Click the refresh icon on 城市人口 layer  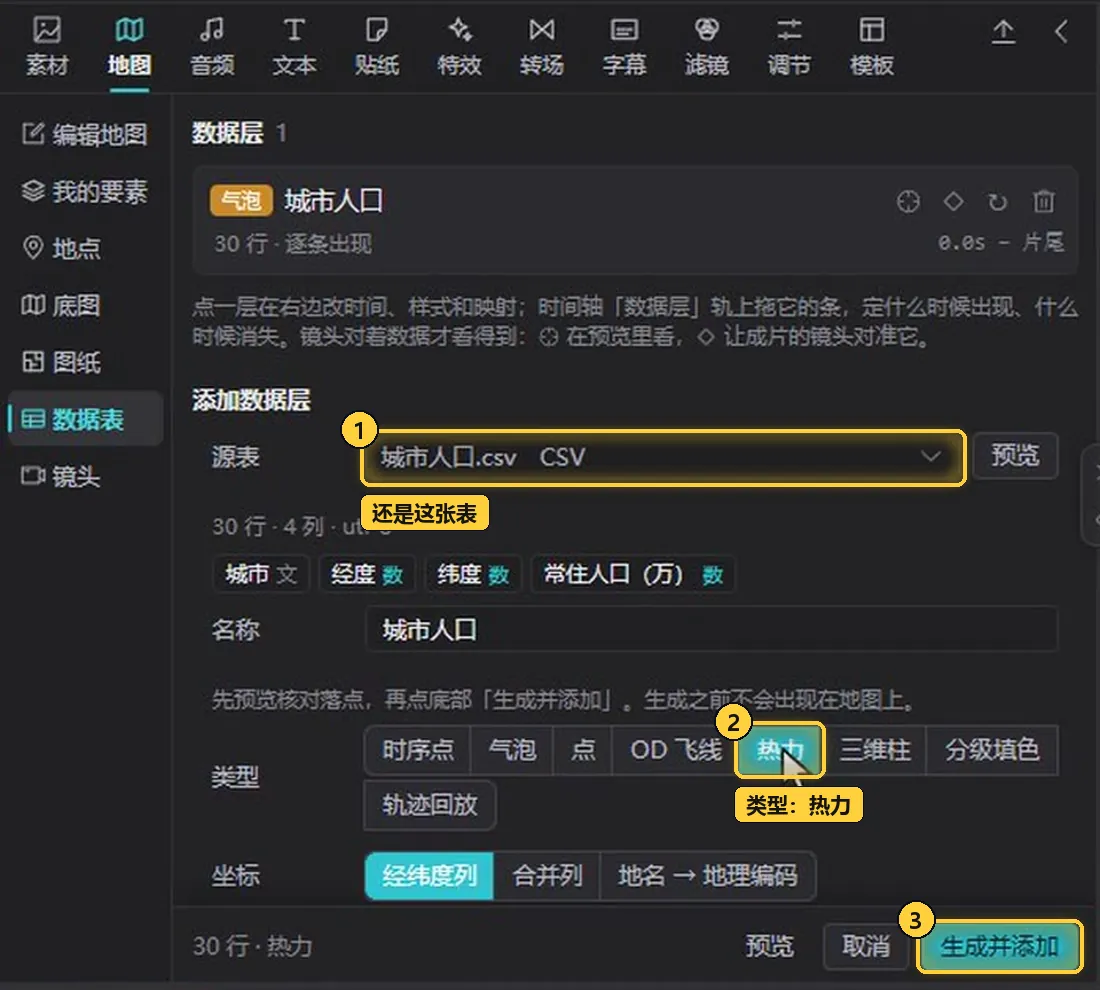[998, 202]
